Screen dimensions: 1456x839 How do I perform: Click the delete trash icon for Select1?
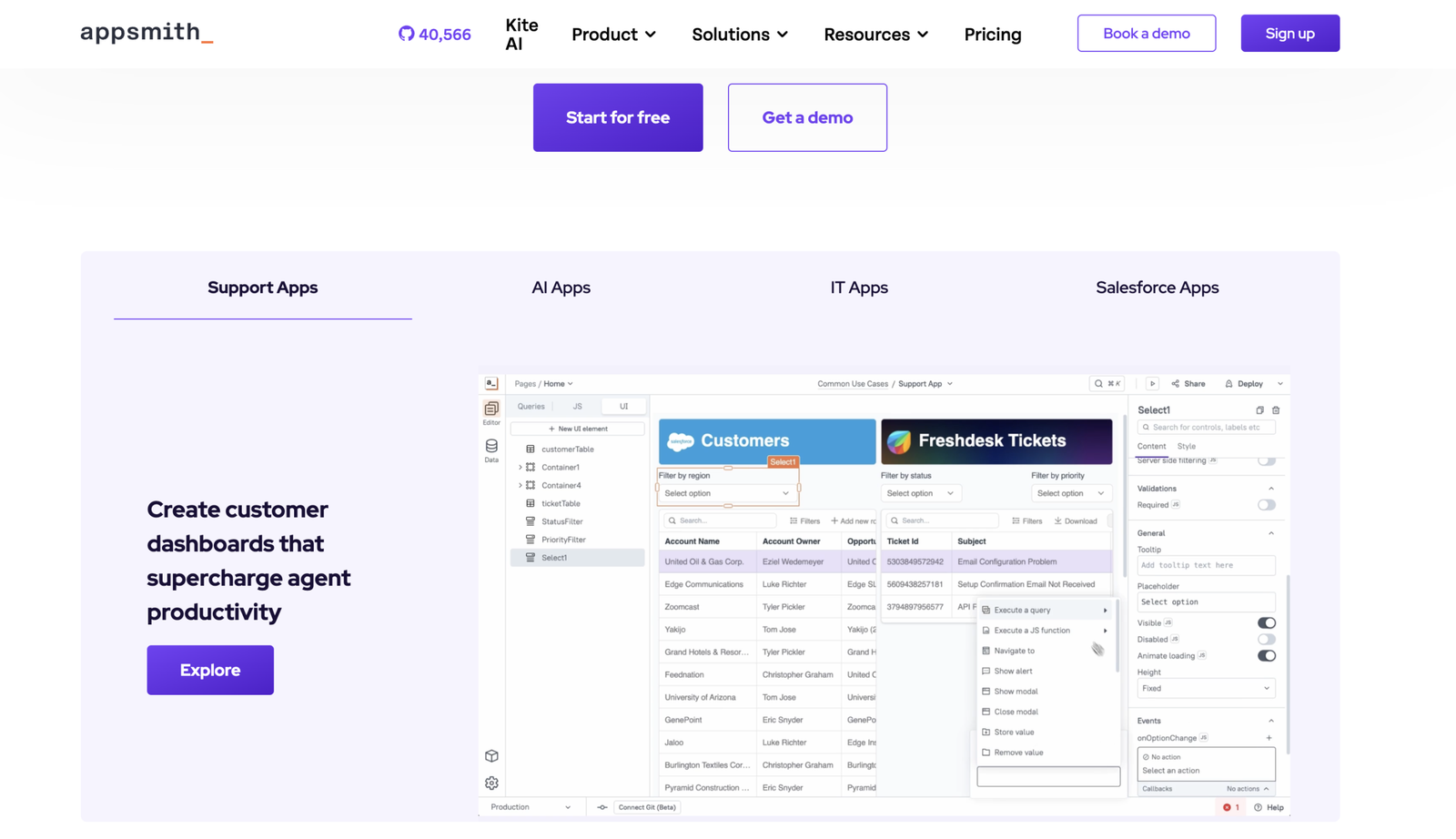click(1276, 410)
